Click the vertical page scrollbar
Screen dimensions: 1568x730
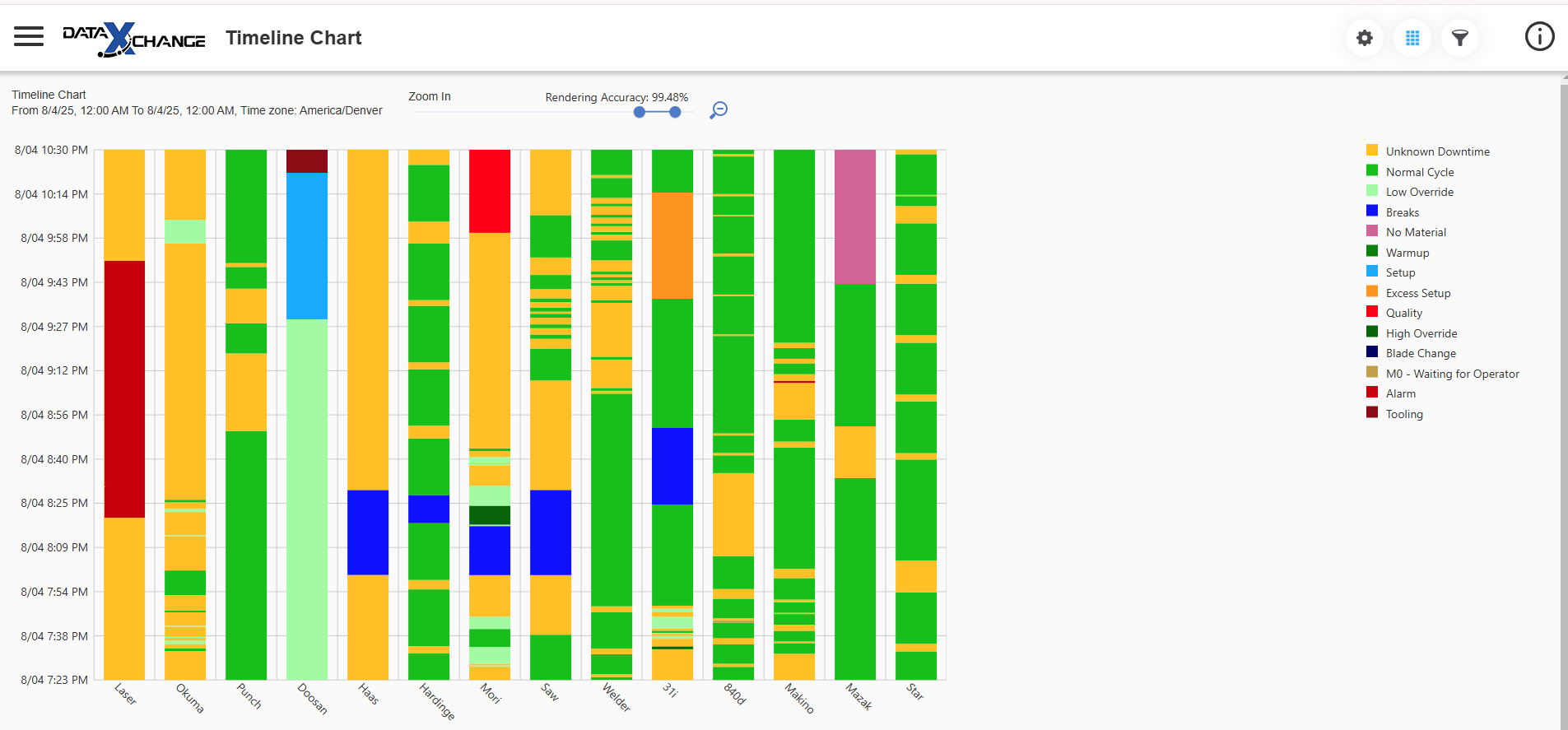[x=1564, y=403]
